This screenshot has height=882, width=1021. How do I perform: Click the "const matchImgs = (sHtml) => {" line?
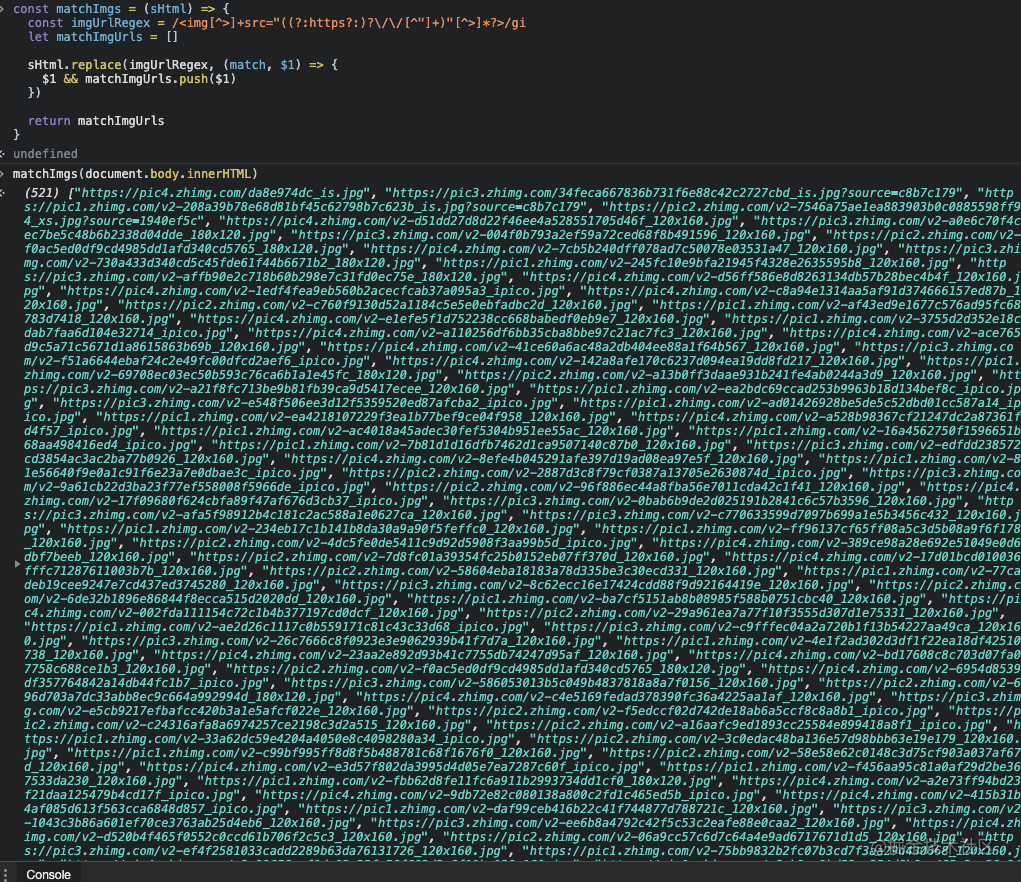[x=121, y=9]
